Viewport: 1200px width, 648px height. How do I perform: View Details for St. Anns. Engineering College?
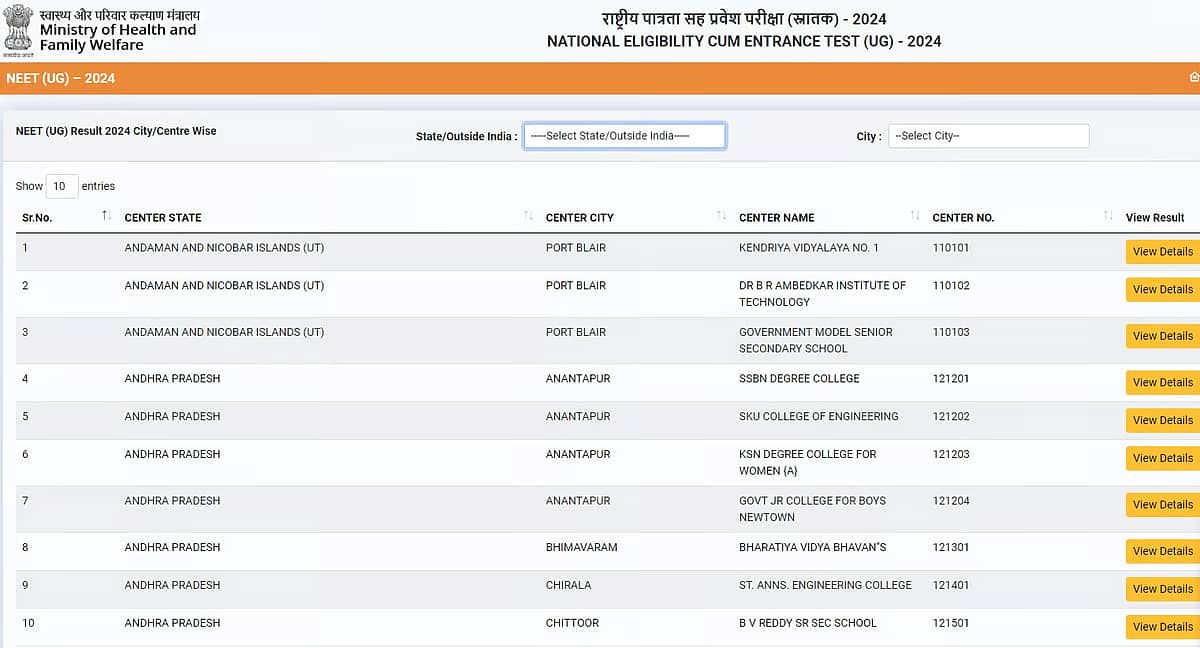1162,589
